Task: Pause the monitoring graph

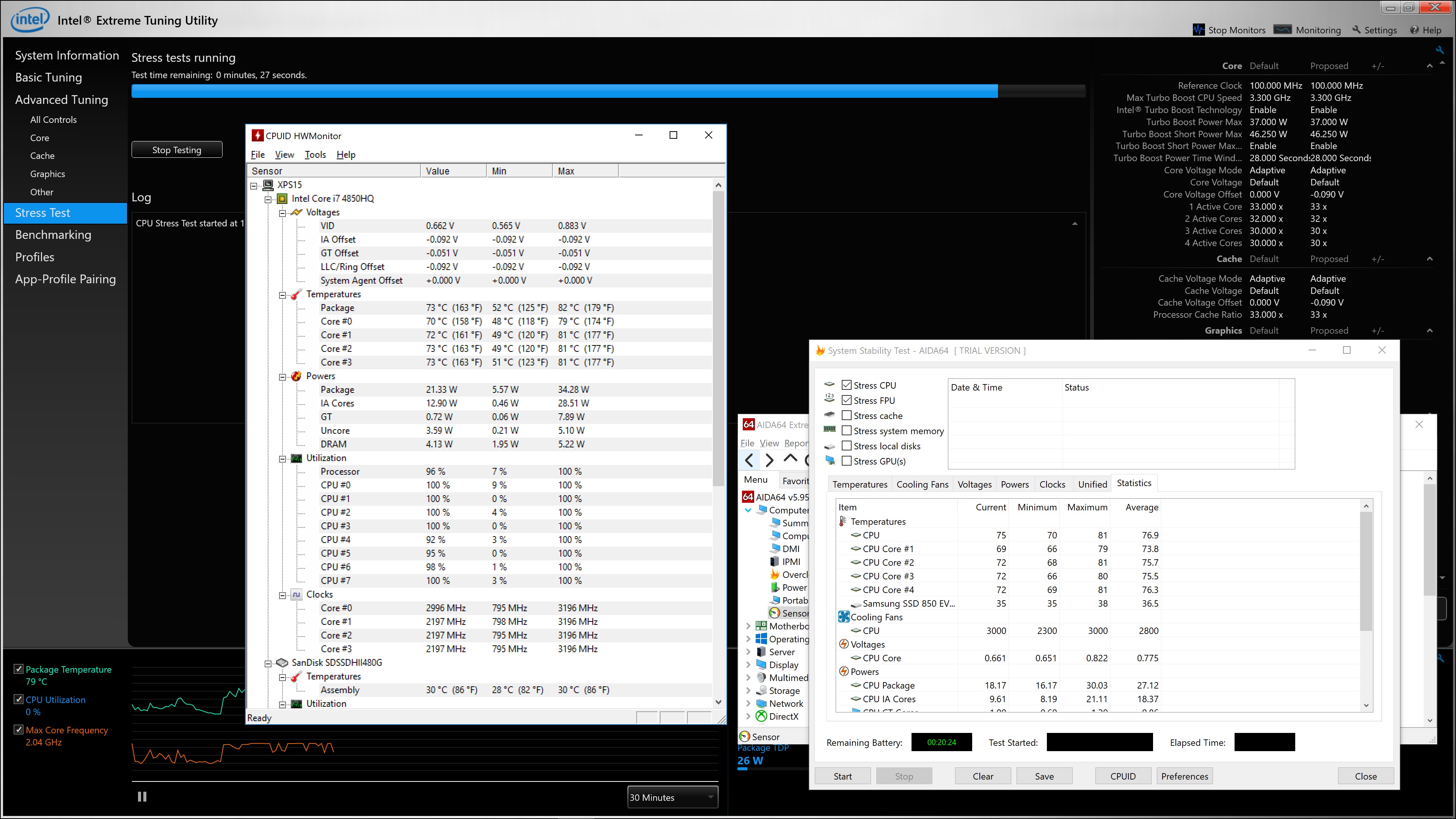Action: point(142,796)
